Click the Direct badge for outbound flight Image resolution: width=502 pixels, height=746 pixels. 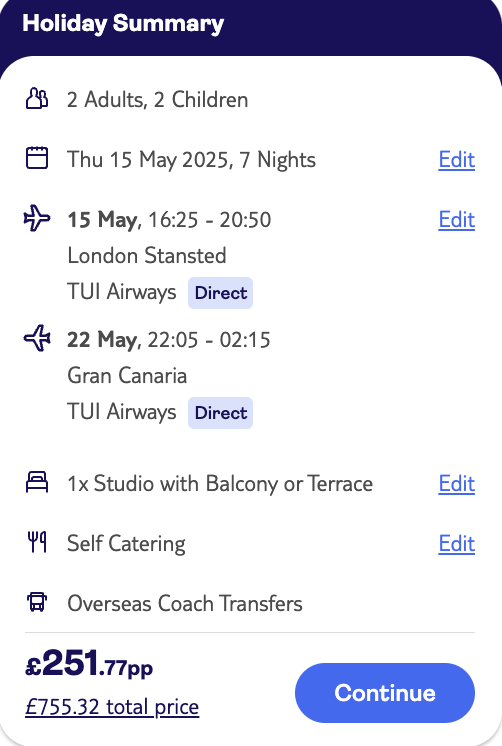click(x=220, y=293)
